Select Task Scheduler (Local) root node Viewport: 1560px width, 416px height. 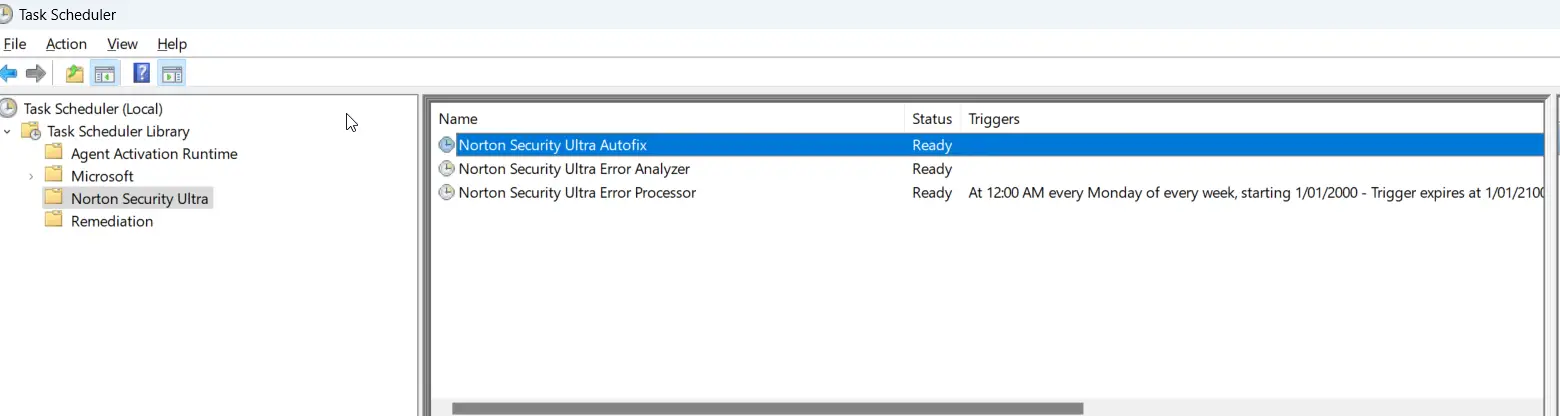click(x=93, y=108)
